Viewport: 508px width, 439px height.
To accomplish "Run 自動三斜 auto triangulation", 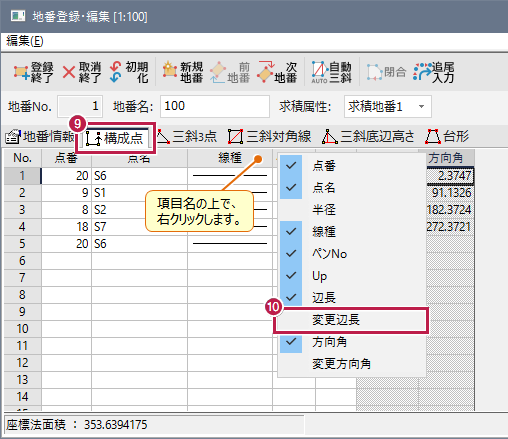I will click(331, 72).
